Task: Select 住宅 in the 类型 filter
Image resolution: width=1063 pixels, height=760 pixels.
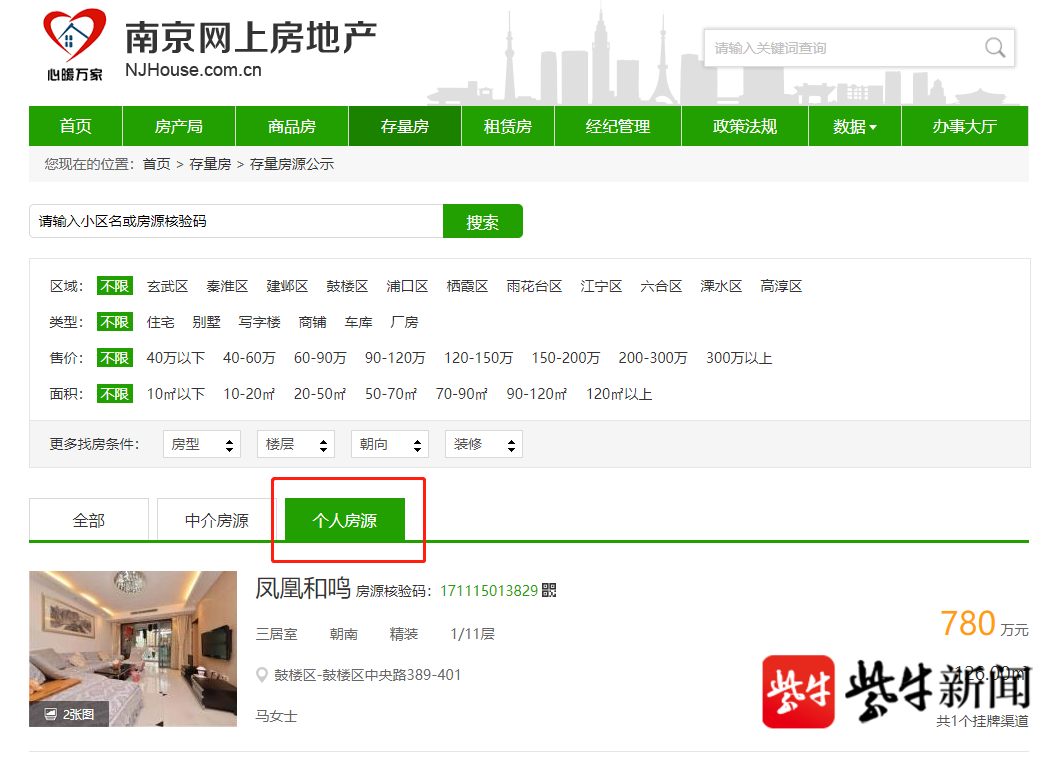Action: coord(160,322)
